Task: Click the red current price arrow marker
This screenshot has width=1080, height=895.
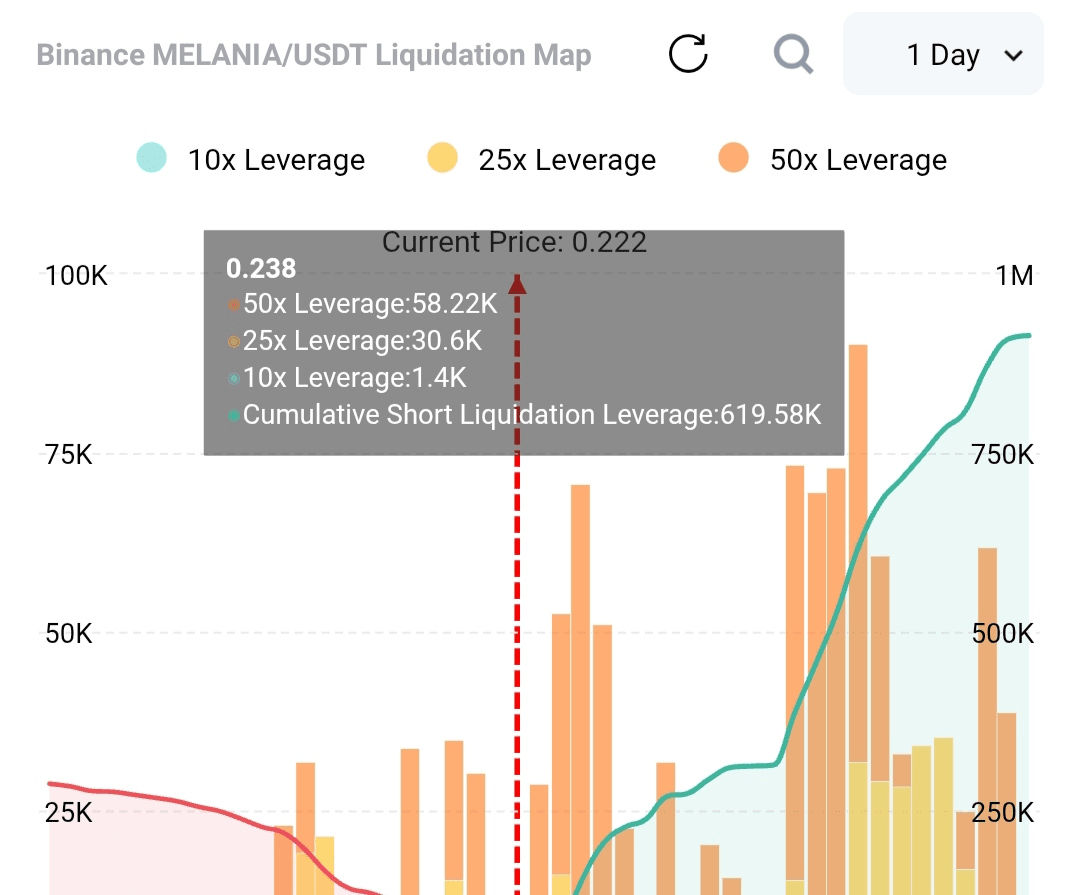Action: (517, 285)
